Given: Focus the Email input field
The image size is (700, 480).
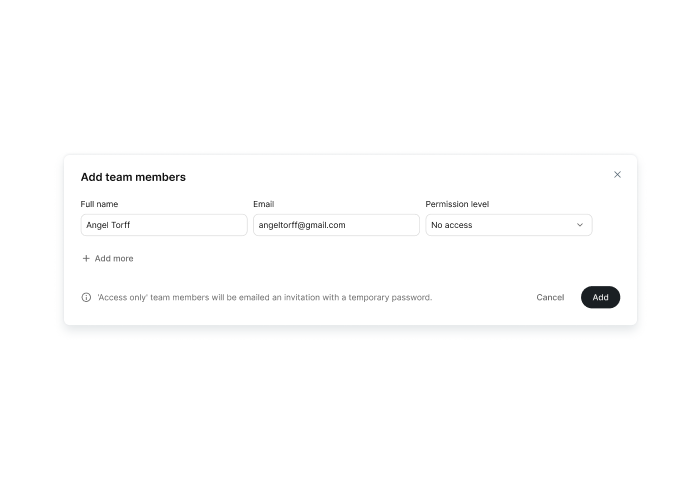Looking at the screenshot, I should 336,225.
